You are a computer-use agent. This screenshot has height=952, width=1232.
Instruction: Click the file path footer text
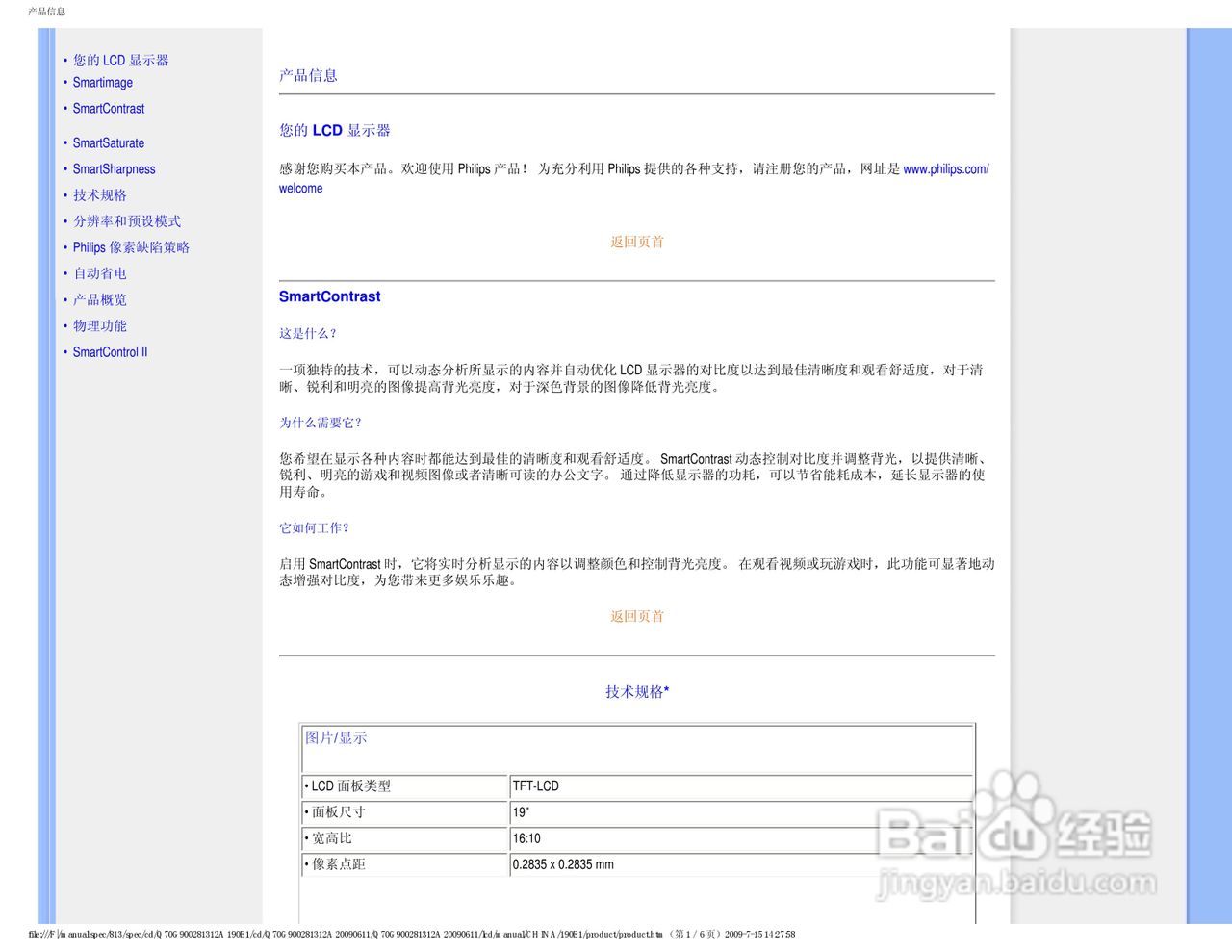pyautogui.click(x=412, y=934)
